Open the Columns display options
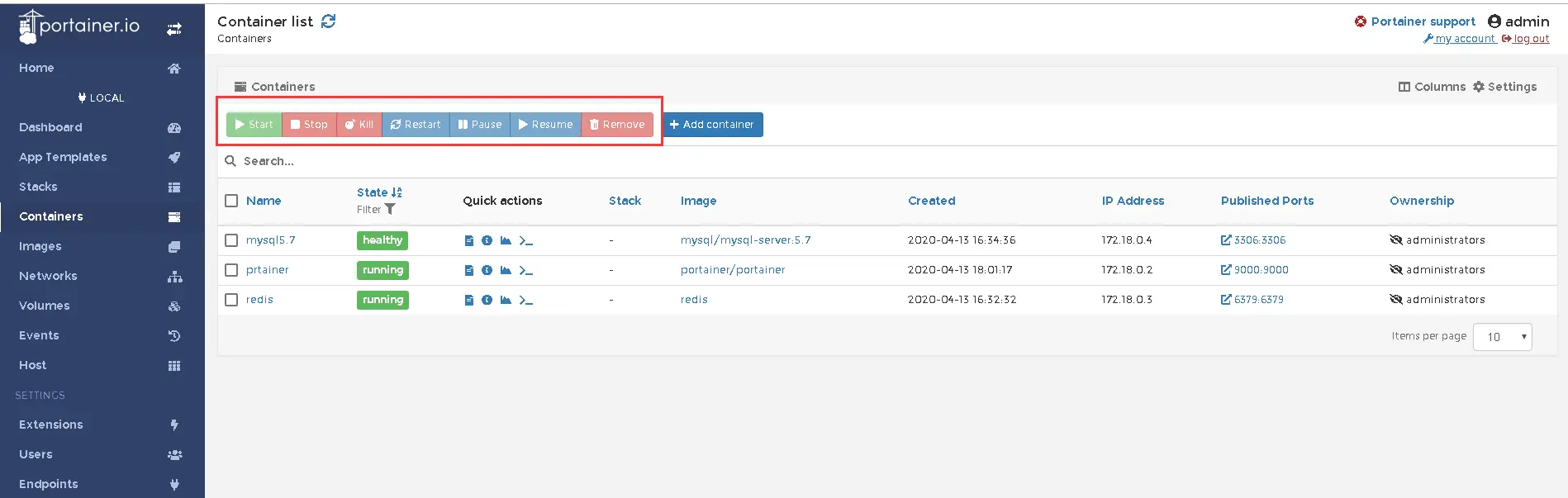The height and width of the screenshot is (498, 1568). (x=1432, y=87)
